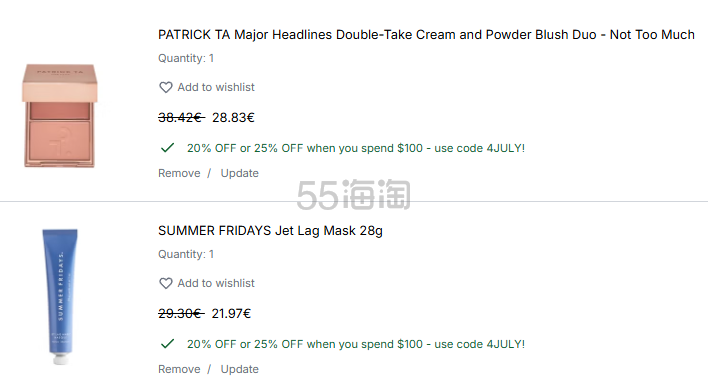This screenshot has height=389, width=708.
Task: Click the heart icon for PATRICK TA blush
Action: pos(166,87)
